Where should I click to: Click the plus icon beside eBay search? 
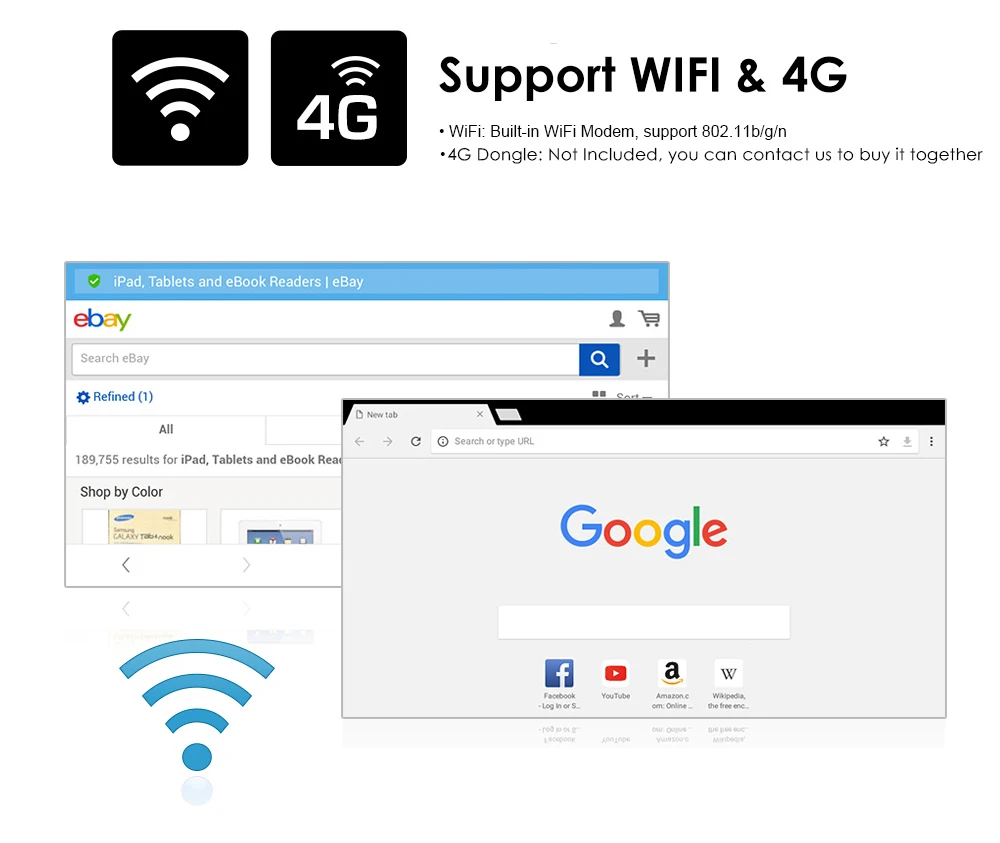[646, 358]
